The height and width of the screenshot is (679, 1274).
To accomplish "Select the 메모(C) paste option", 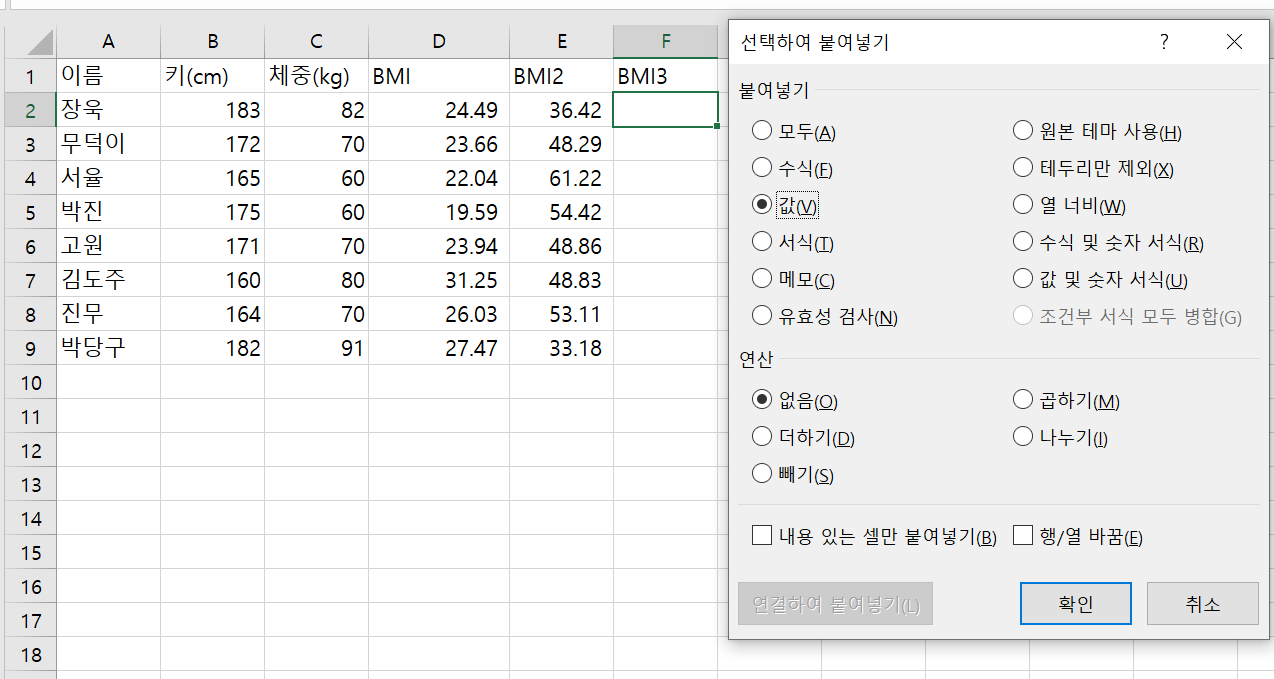I will pos(793,280).
